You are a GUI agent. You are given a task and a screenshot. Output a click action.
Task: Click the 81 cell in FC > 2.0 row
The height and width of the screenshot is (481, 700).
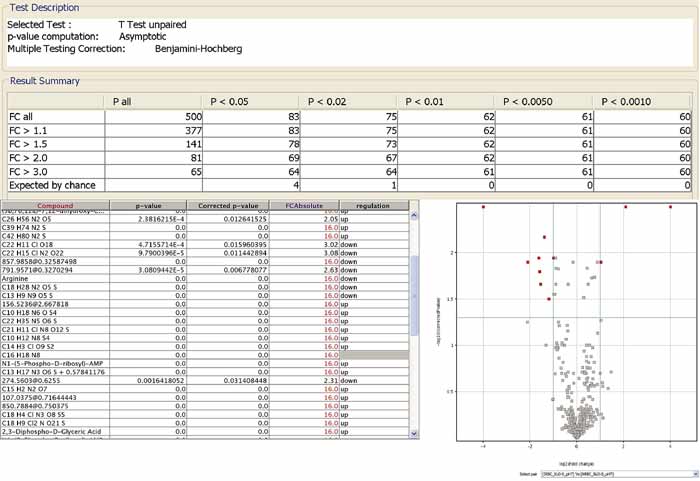click(153, 158)
